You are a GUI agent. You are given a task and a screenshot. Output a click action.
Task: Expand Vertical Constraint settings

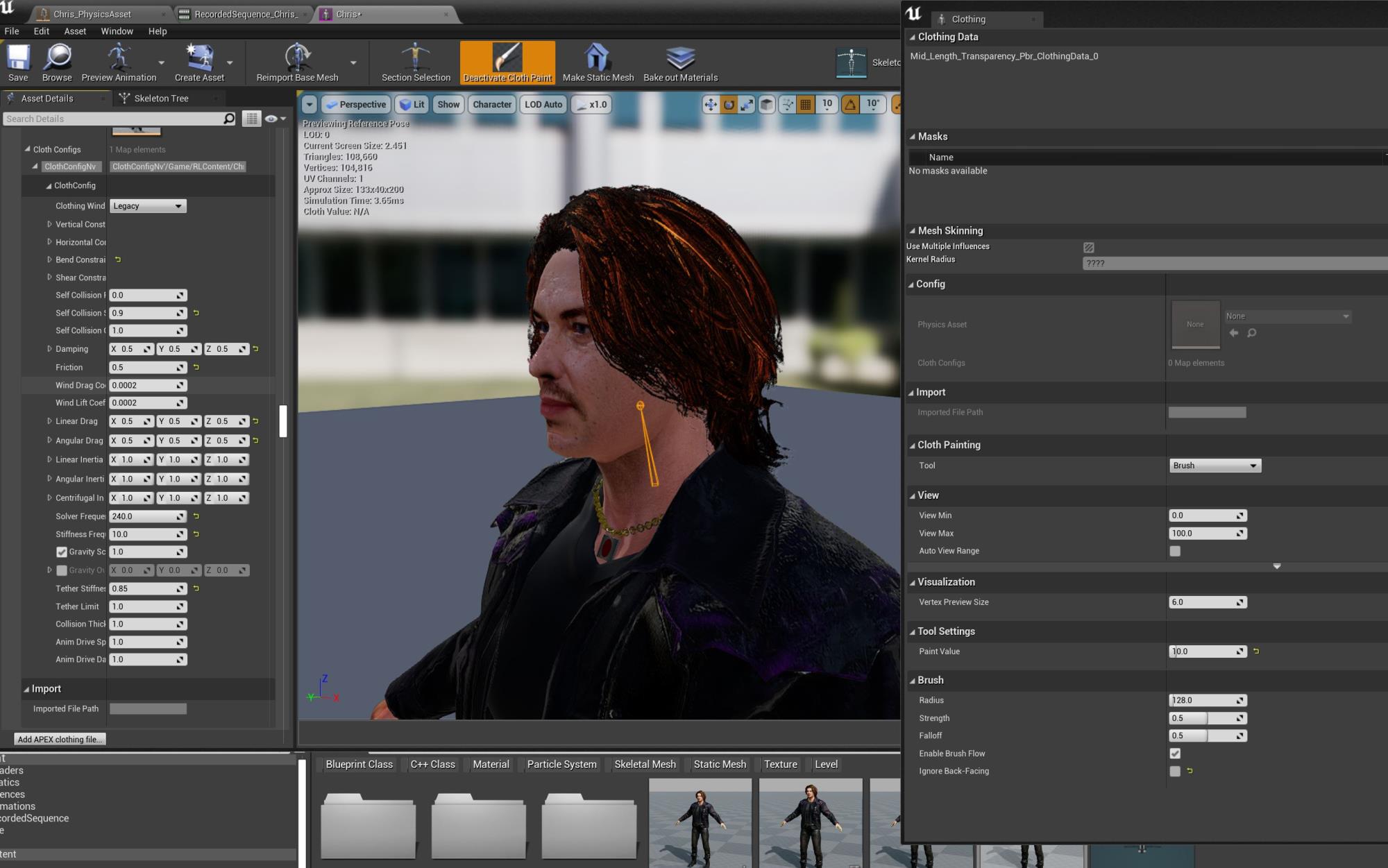coord(49,224)
